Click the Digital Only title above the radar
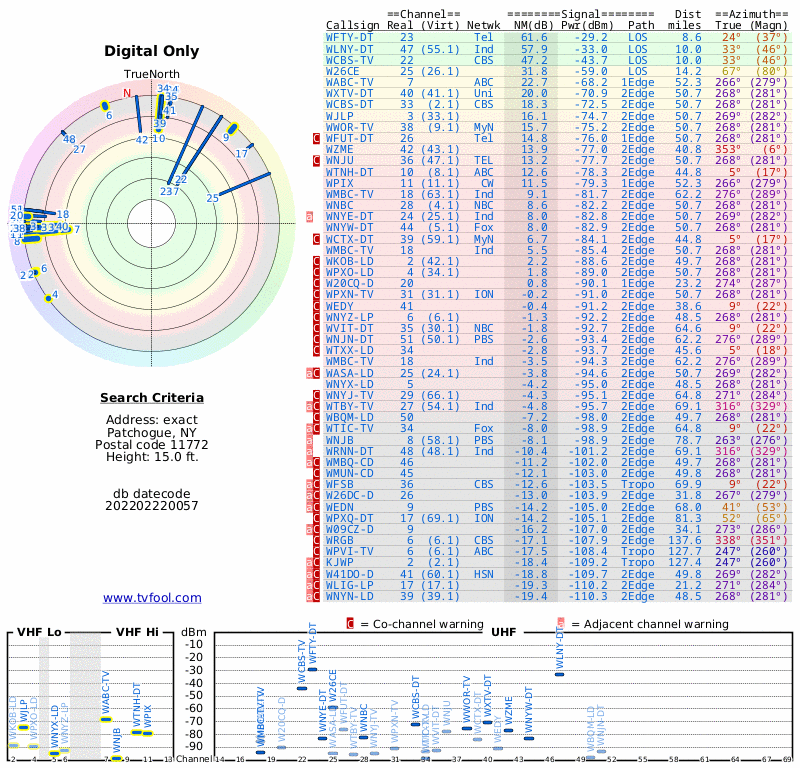Screen dimensions: 800x768 [x=152, y=51]
